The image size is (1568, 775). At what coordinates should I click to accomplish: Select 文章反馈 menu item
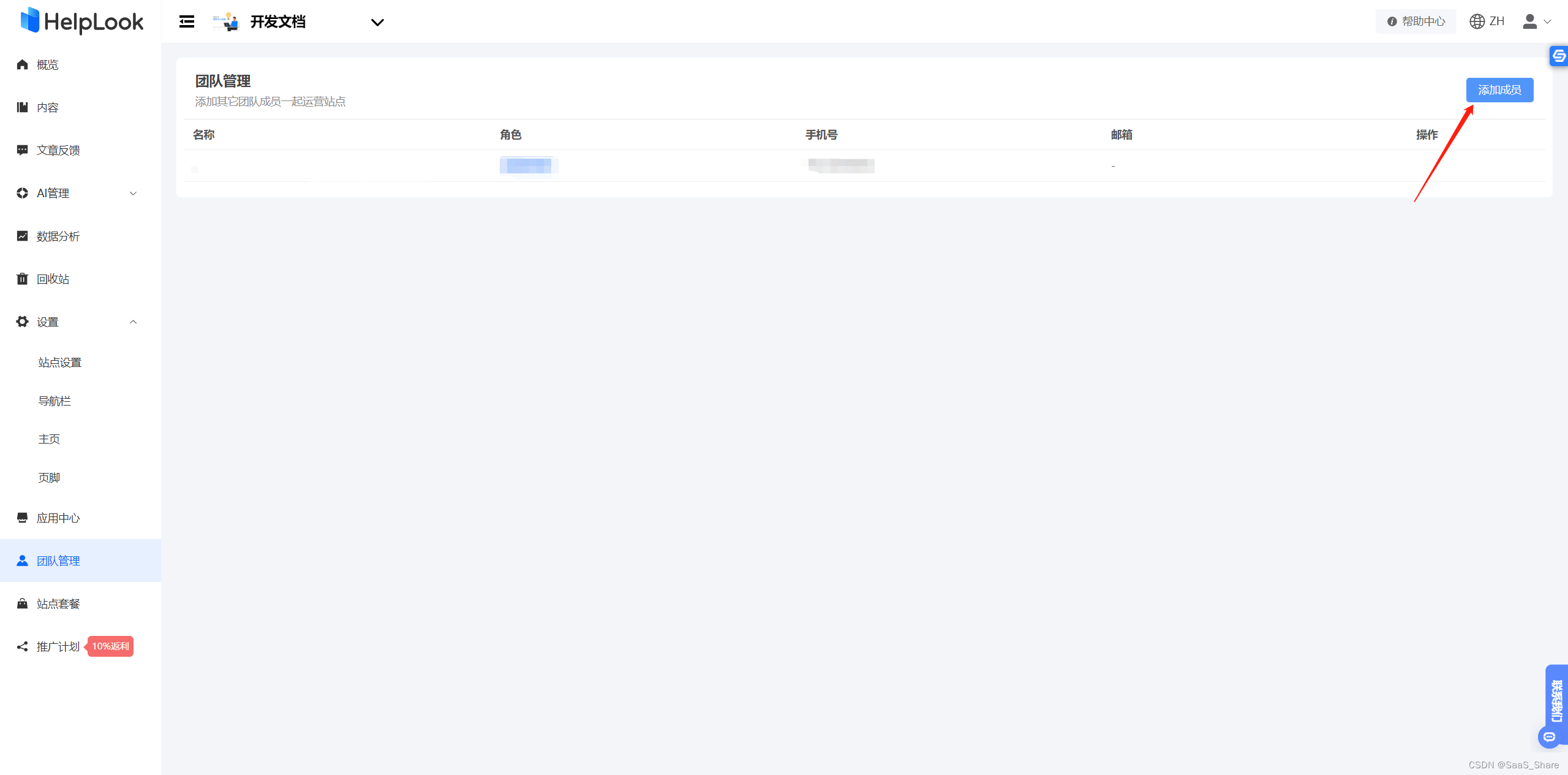(58, 151)
